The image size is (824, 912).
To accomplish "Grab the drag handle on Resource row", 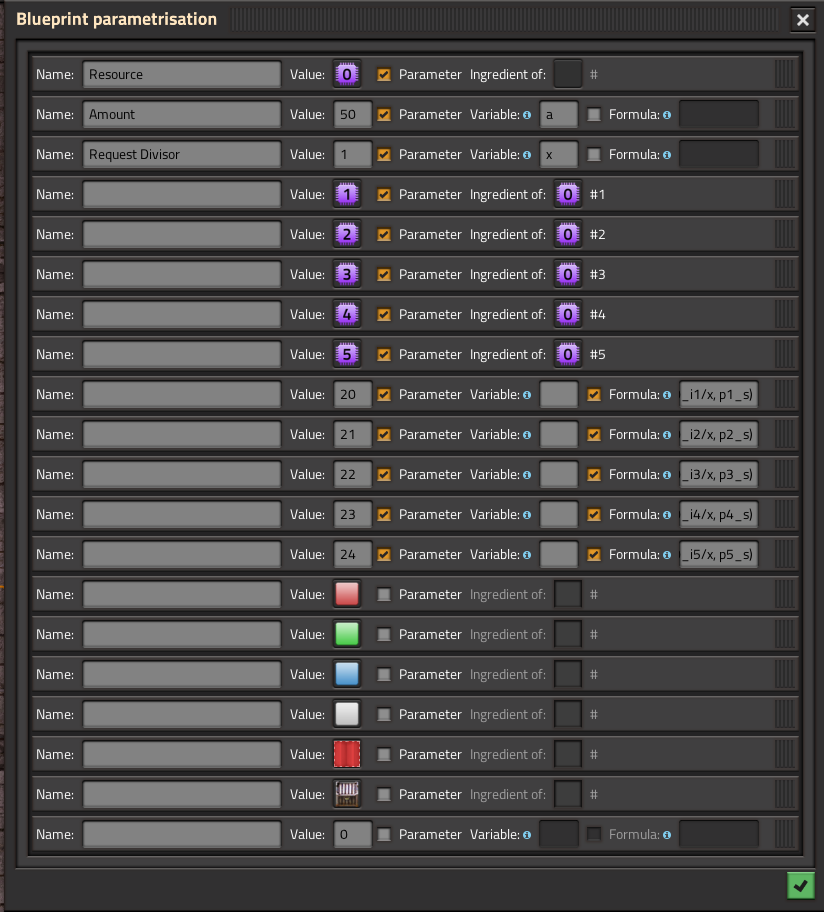I will pos(785,75).
